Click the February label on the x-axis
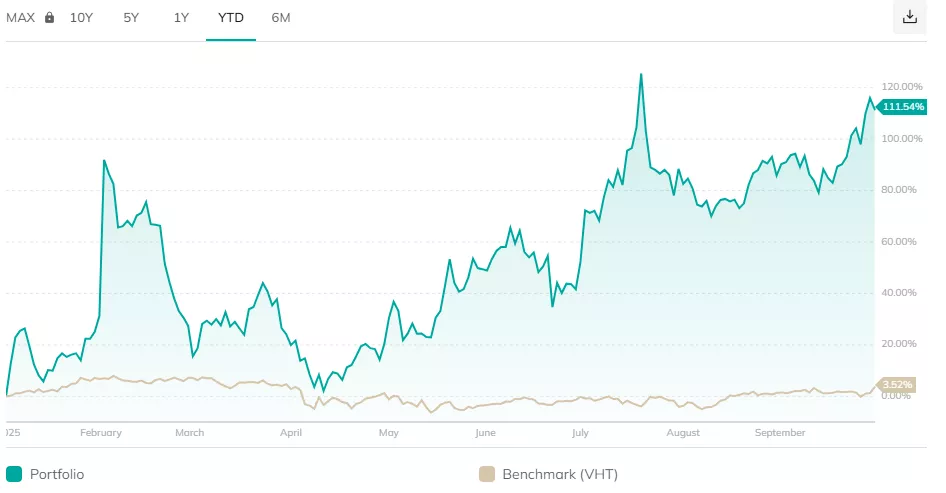This screenshot has height=493, width=946. [x=100, y=433]
